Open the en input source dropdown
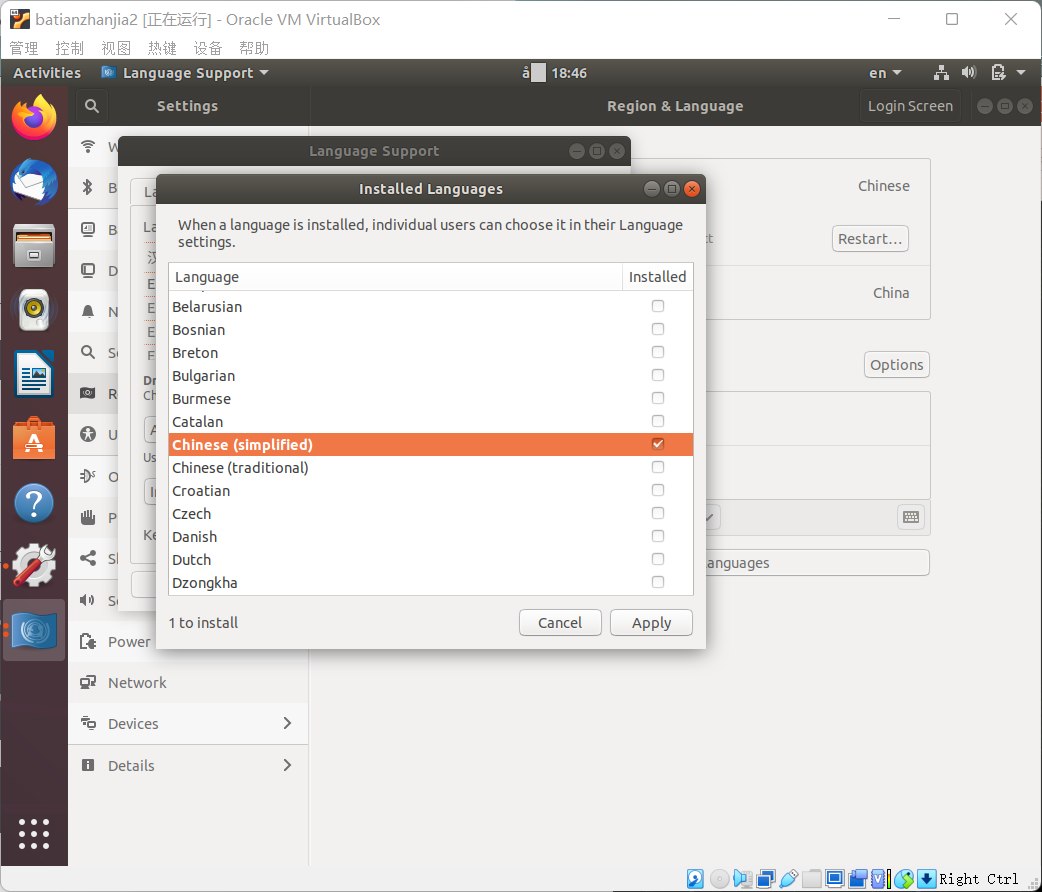 pyautogui.click(x=885, y=73)
